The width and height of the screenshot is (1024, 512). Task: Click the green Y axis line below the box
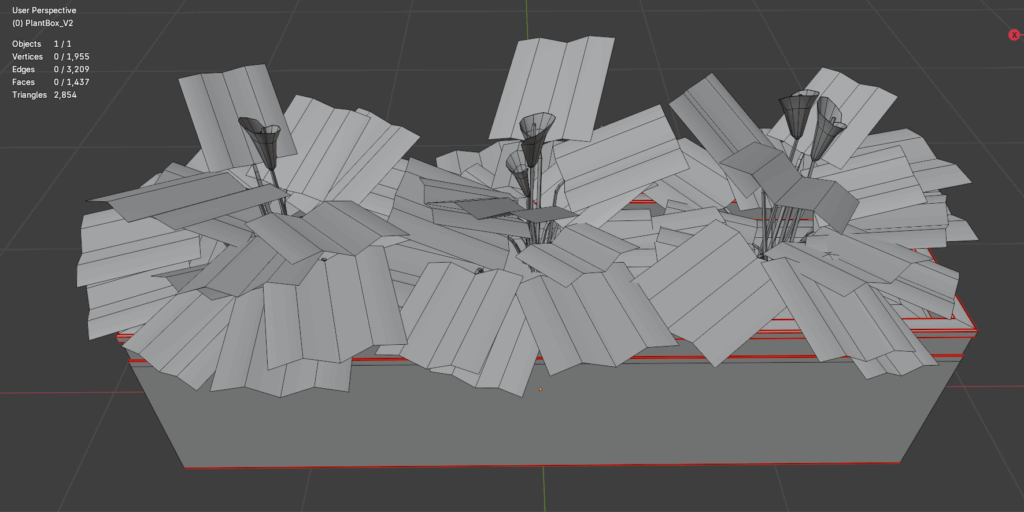[x=544, y=492]
